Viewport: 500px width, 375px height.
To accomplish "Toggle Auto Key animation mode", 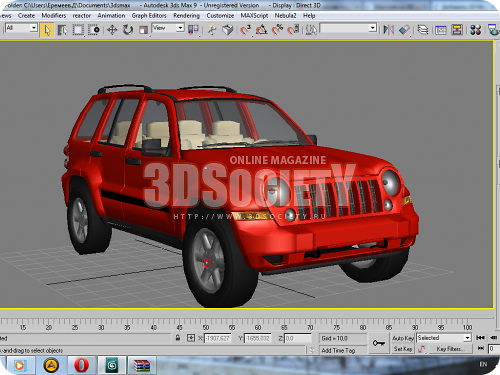I will click(403, 338).
